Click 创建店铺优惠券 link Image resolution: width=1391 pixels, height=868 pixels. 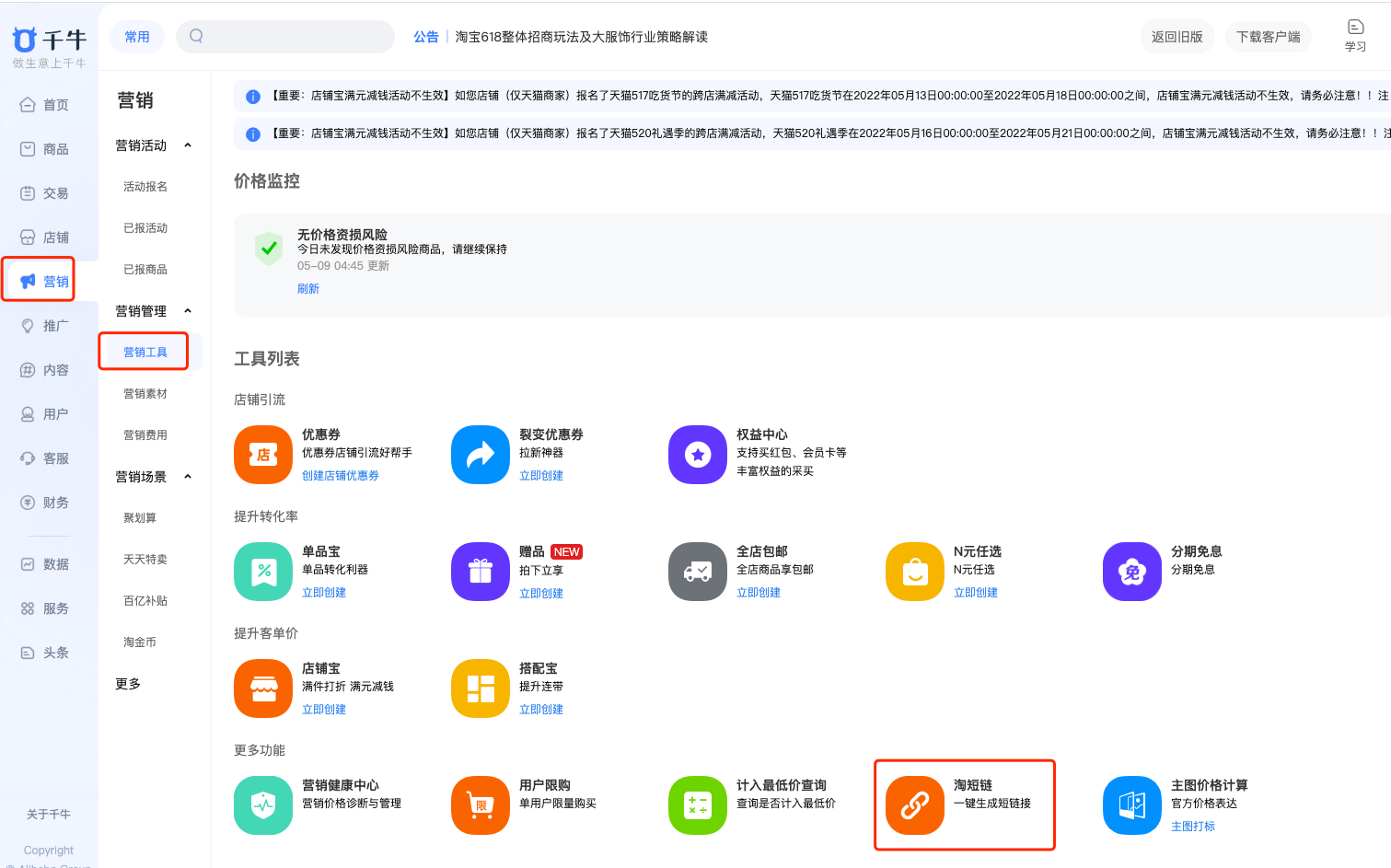(341, 476)
